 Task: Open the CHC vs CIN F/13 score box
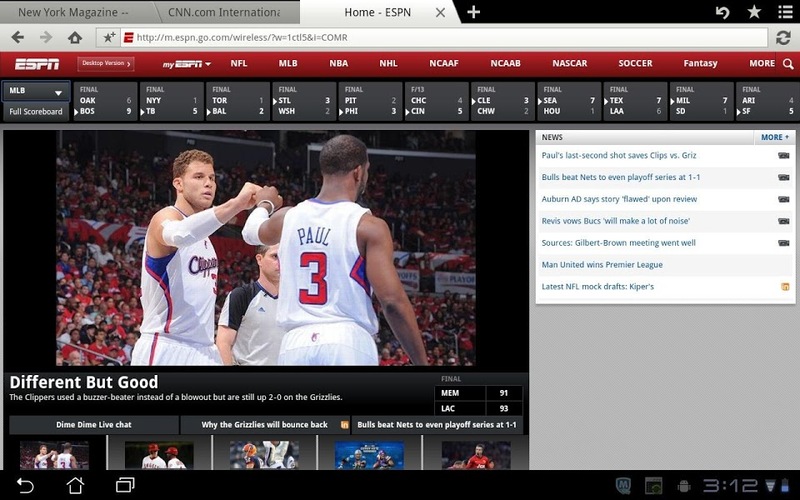(x=437, y=102)
